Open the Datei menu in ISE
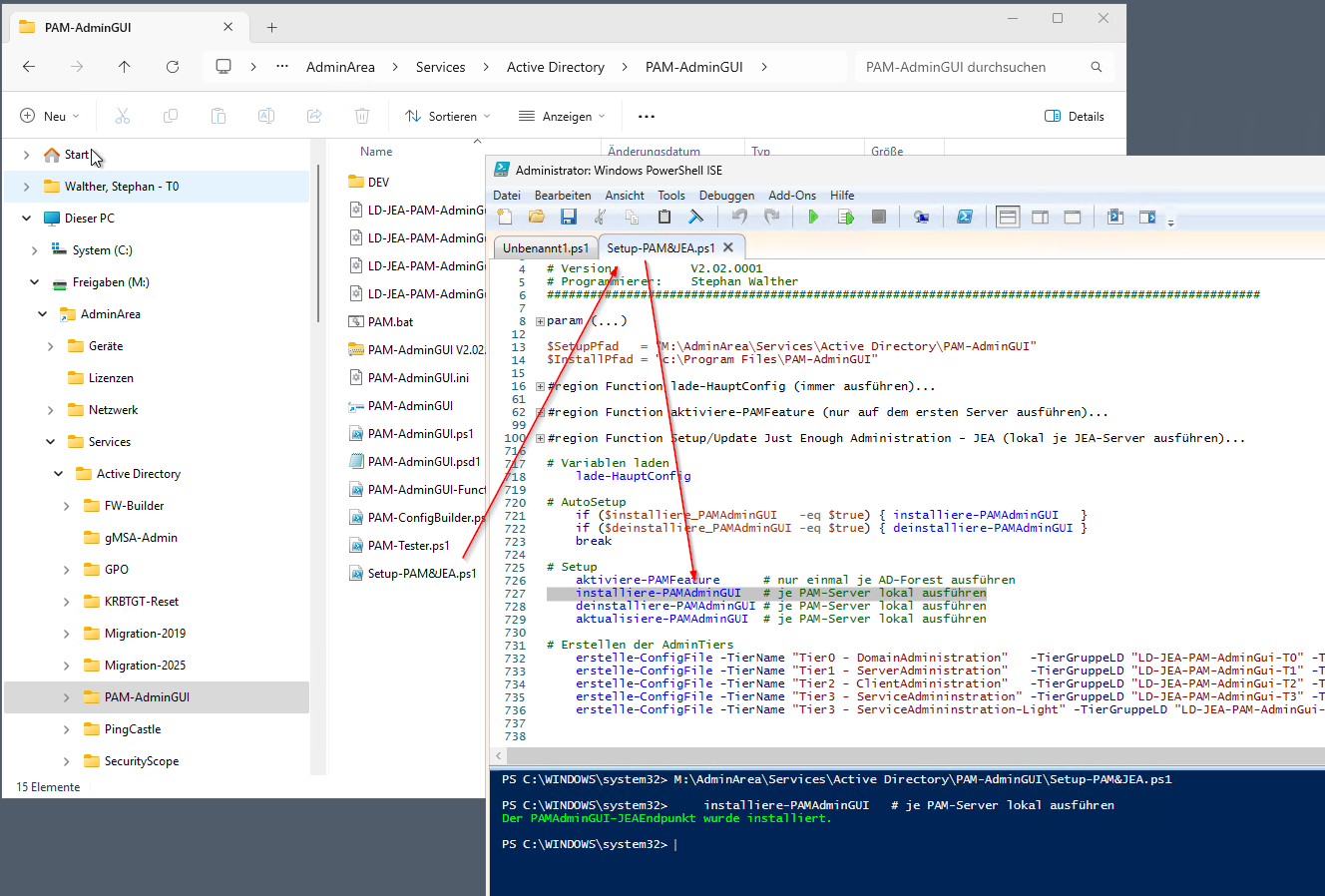Image resolution: width=1325 pixels, height=896 pixels. pyautogui.click(x=507, y=196)
